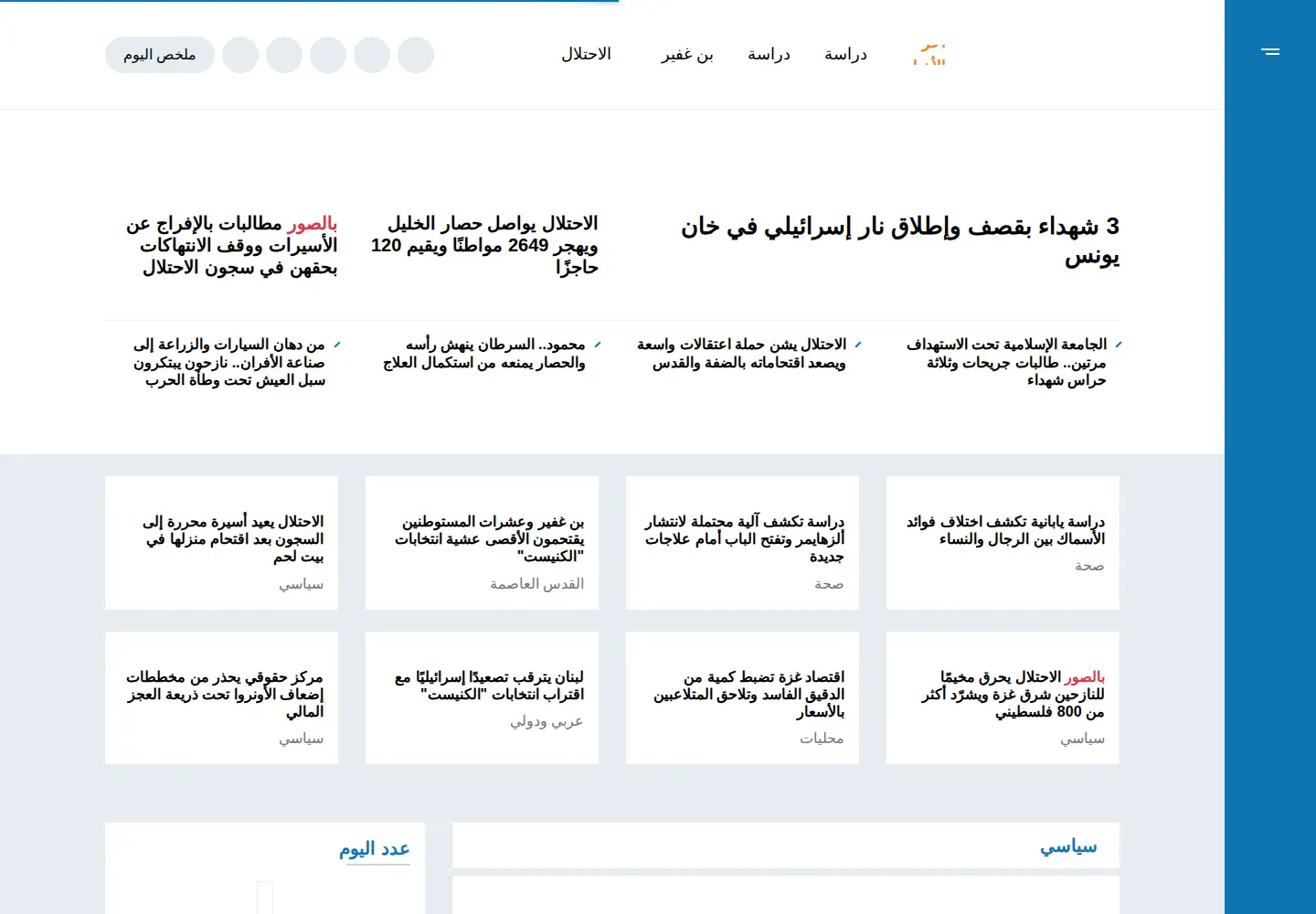
Task: Click the عربي ودولي category label
Action: (x=547, y=721)
